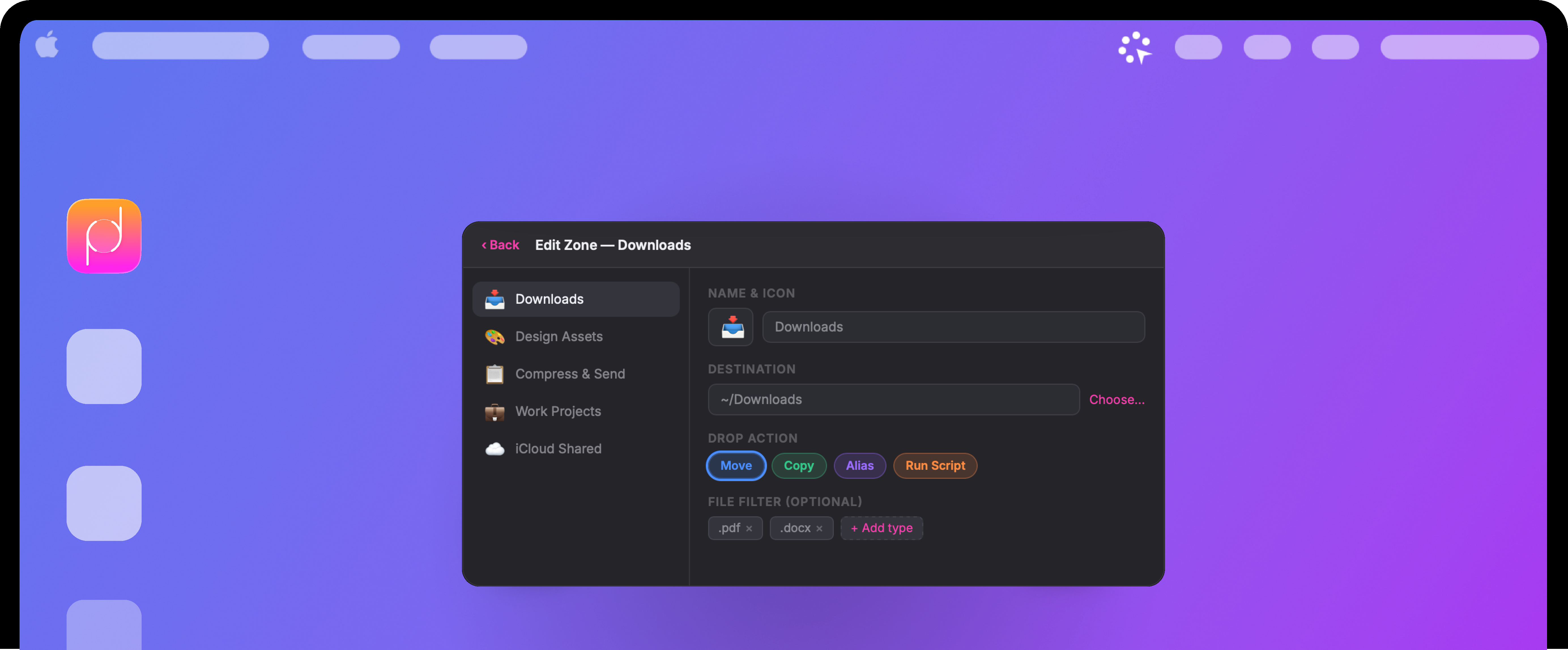Screen dimensions: 1568x650
Task: Select the Alias drop action
Action: [859, 466]
